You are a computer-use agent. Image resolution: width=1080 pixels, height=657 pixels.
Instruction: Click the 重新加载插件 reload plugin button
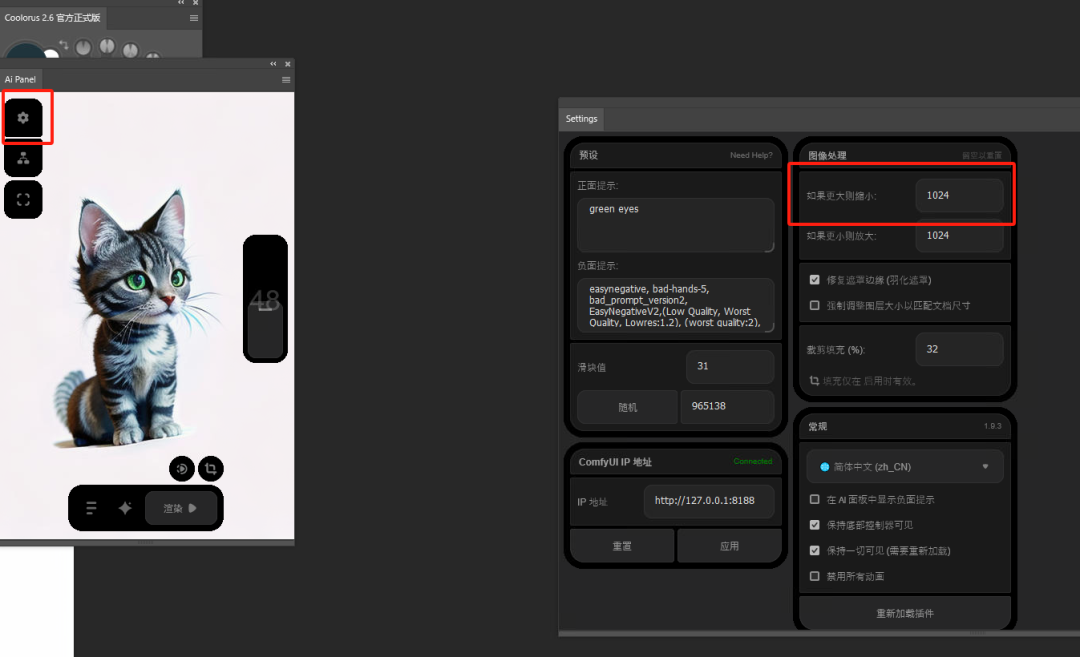(903, 613)
